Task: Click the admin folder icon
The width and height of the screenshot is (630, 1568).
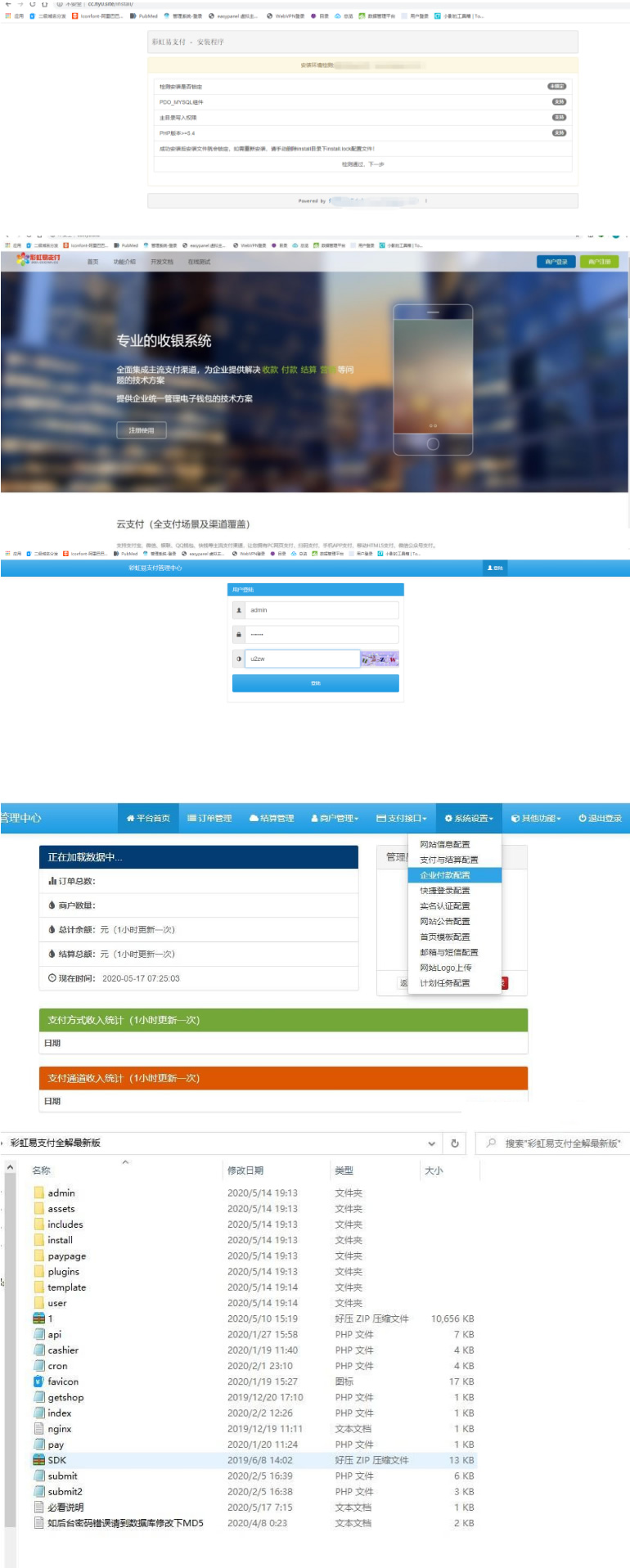Action: coord(38,1193)
